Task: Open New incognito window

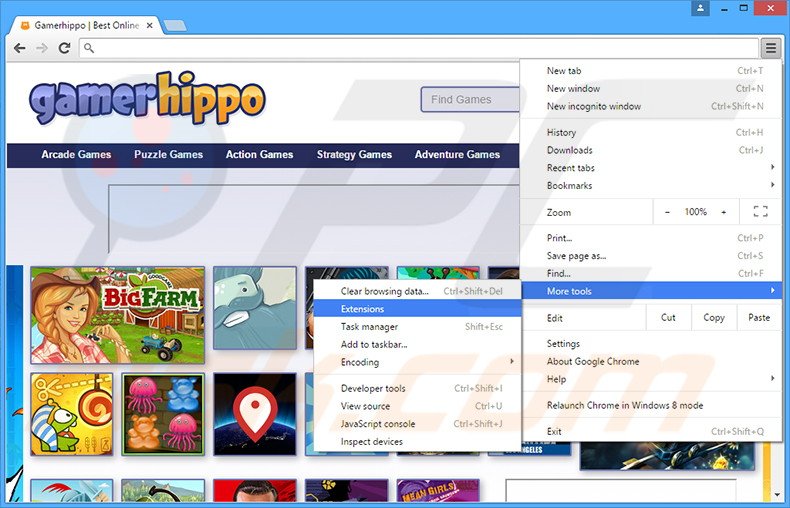Action: tap(651, 106)
